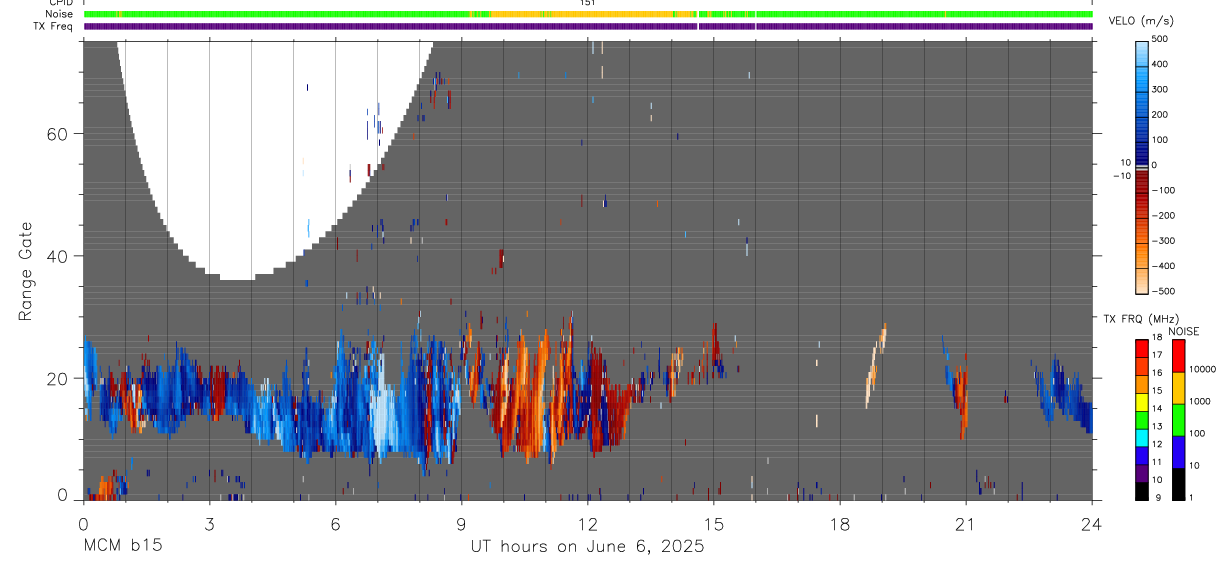1228x567 pixels.
Task: Click the "TX Freq" row label at top left
Action: coord(54,26)
